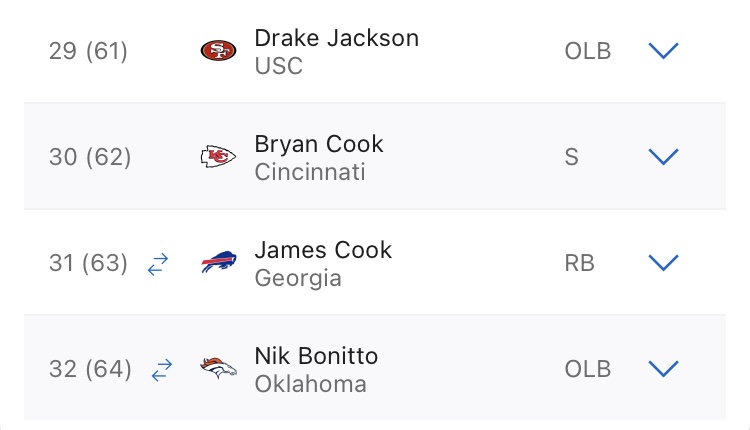This screenshot has height=430, width=750.
Task: Click the Cincinnati college label
Action: [310, 172]
